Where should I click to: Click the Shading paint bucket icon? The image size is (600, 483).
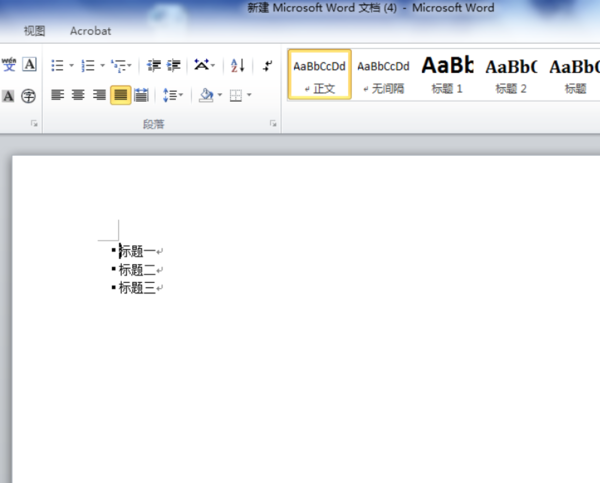click(206, 95)
